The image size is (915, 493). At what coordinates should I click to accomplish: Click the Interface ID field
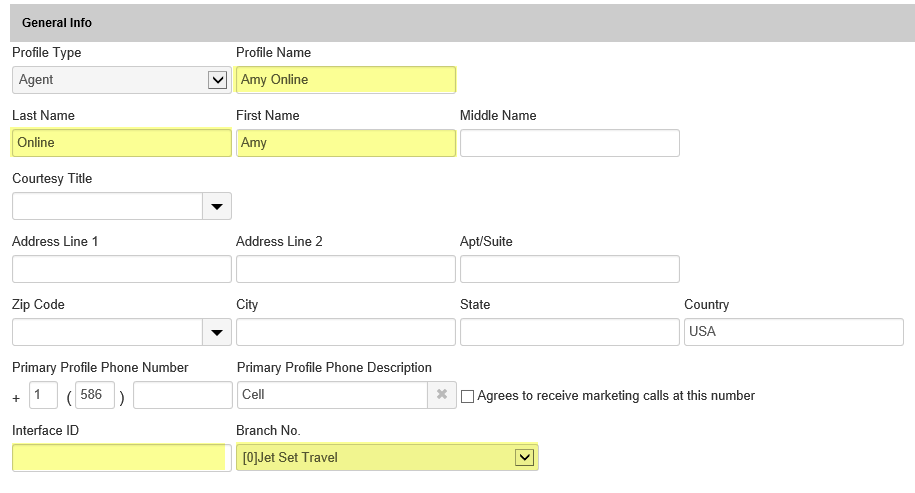click(x=121, y=458)
